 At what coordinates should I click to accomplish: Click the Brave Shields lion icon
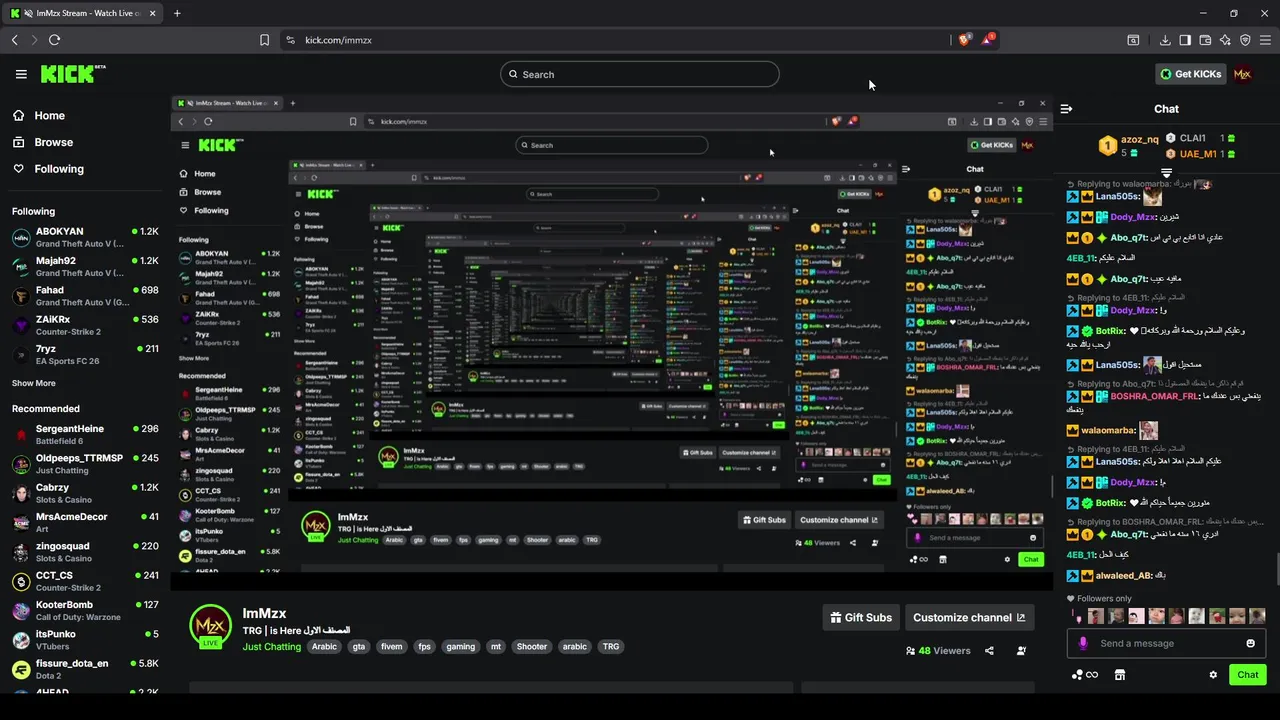[964, 40]
